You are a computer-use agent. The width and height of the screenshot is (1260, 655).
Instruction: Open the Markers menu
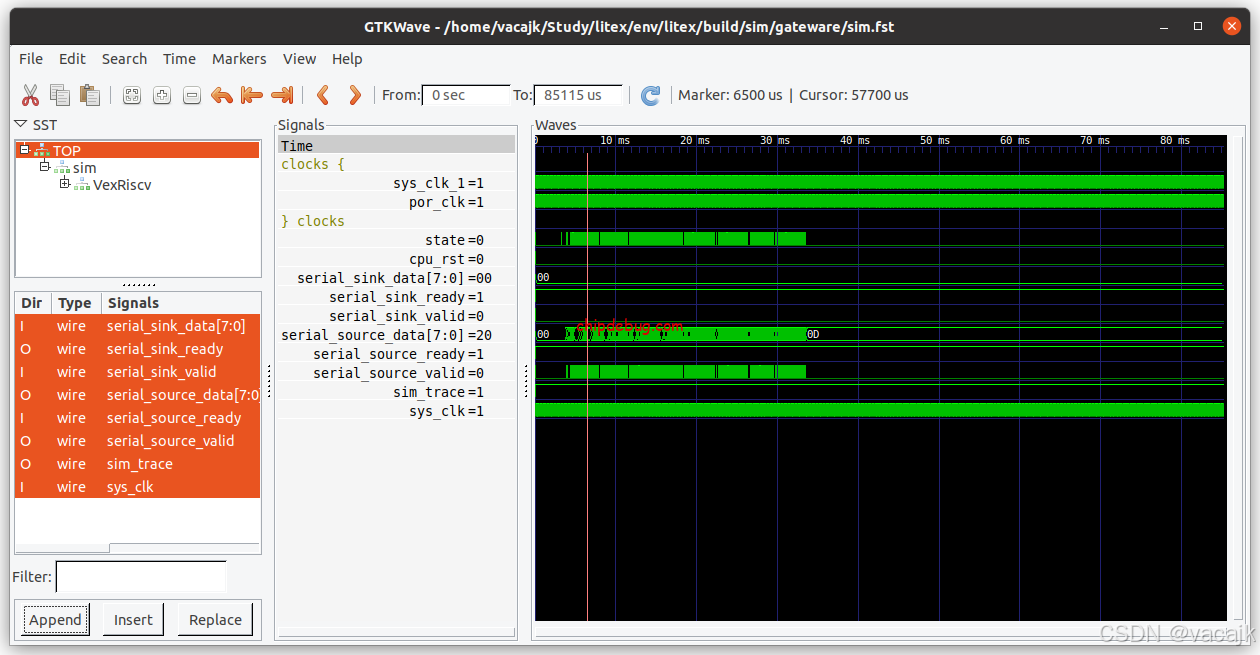239,59
